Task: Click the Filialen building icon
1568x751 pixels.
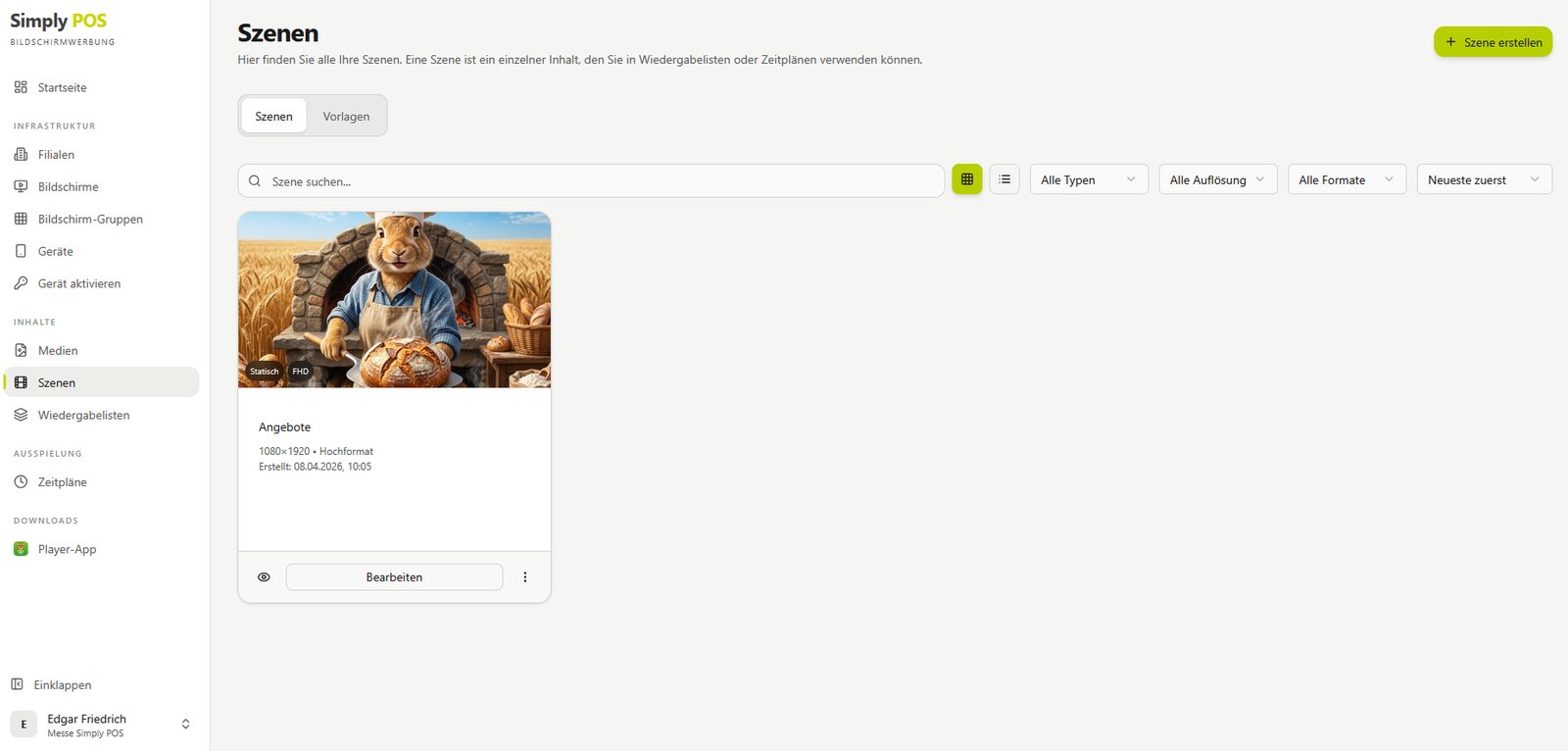Action: 21,154
